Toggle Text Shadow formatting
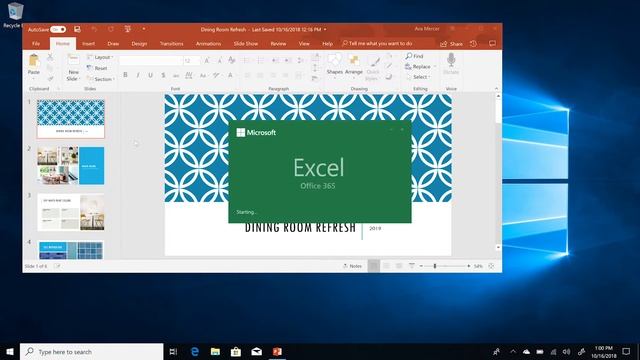This screenshot has width=640, height=360. [x=163, y=75]
